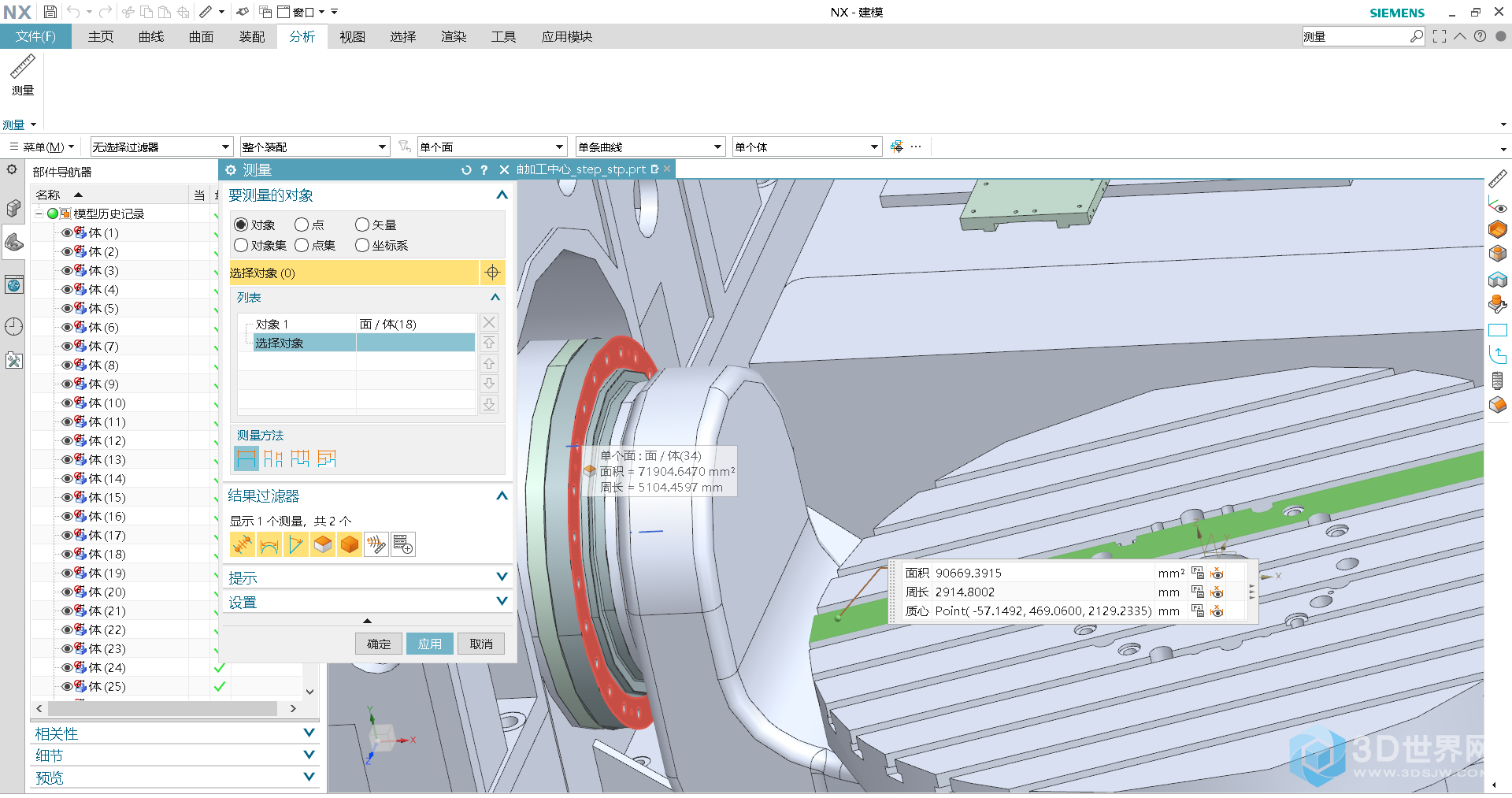Collapse the 列表 section
Image resolution: width=1512 pixels, height=798 pixels.
[495, 297]
